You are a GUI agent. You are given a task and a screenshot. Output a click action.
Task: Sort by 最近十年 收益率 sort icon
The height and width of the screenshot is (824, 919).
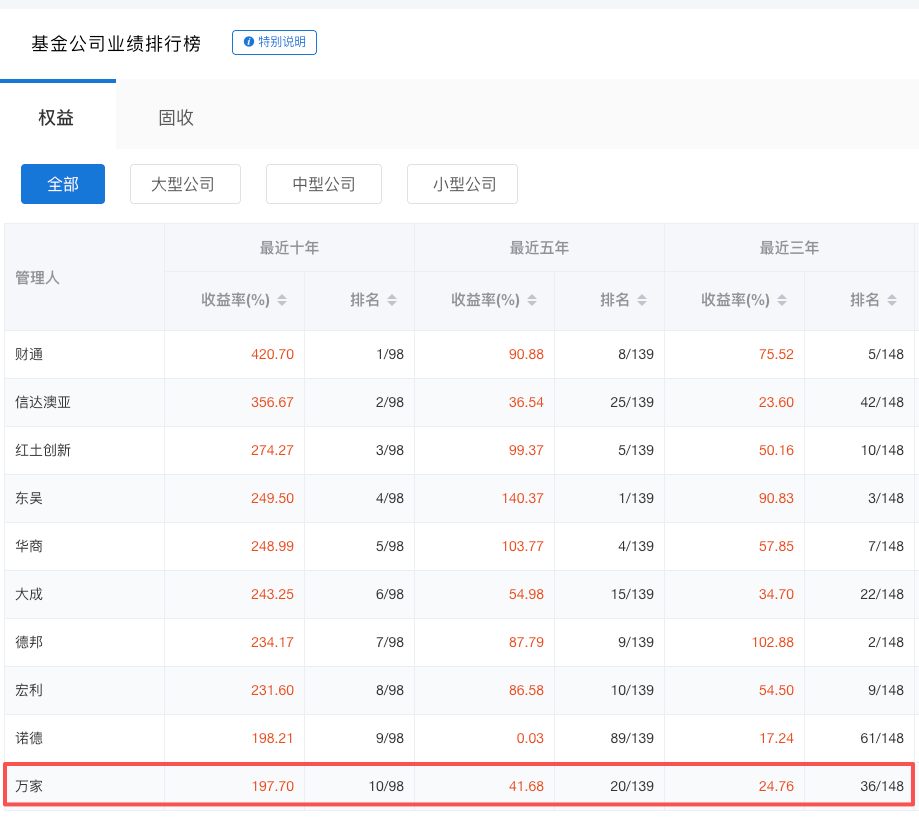point(282,300)
